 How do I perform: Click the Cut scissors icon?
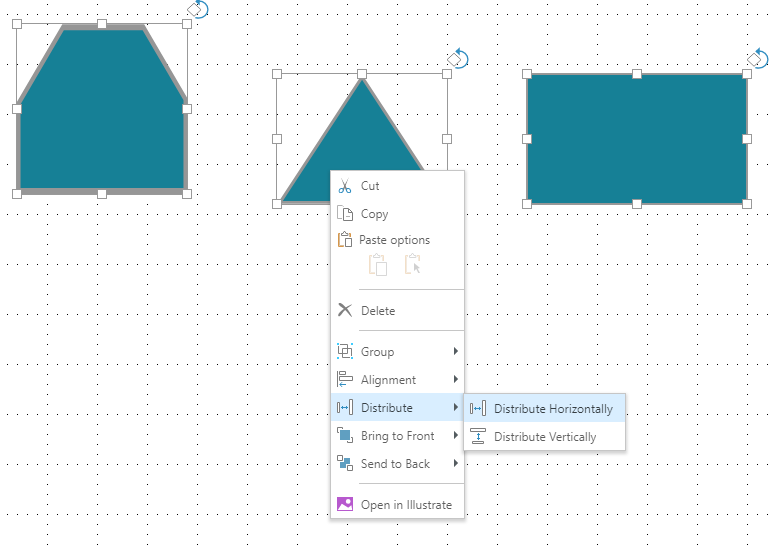click(x=345, y=186)
